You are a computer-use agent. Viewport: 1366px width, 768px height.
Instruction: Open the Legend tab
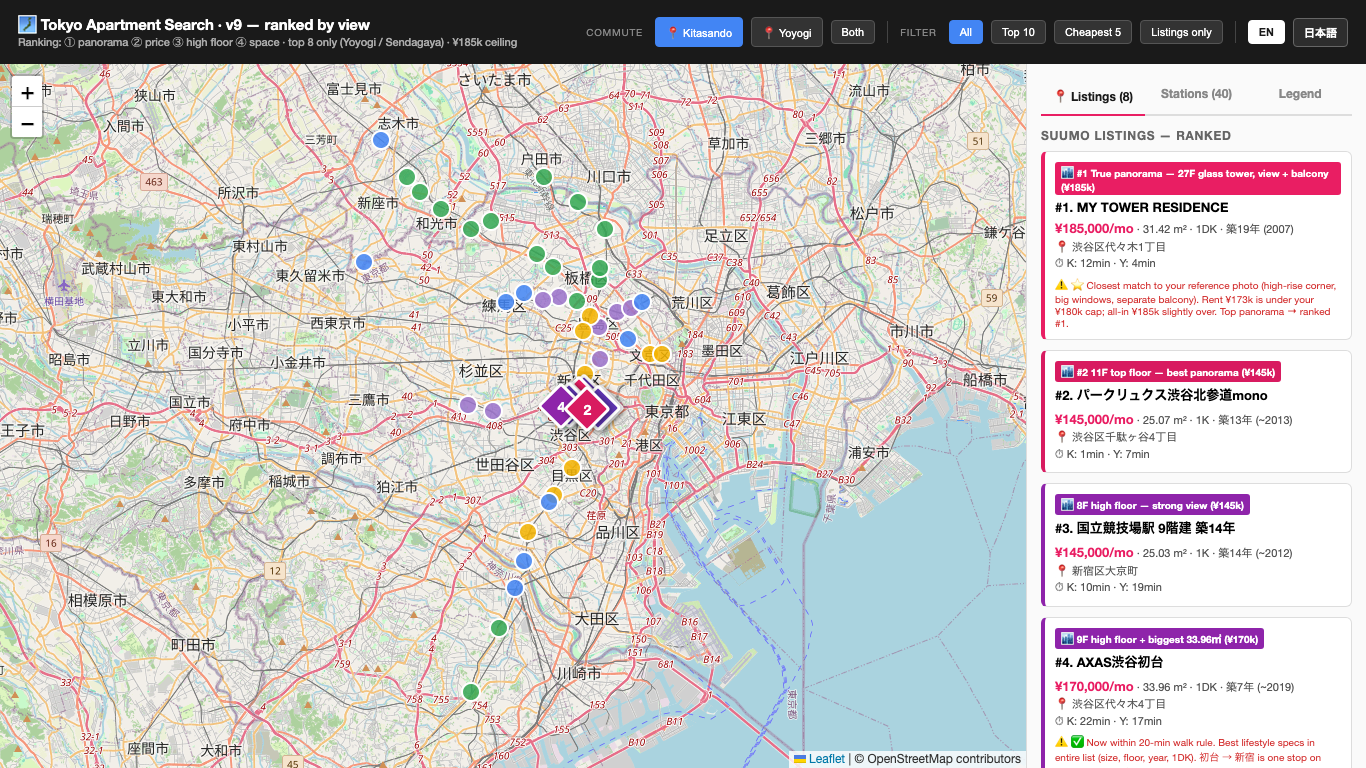(1300, 94)
